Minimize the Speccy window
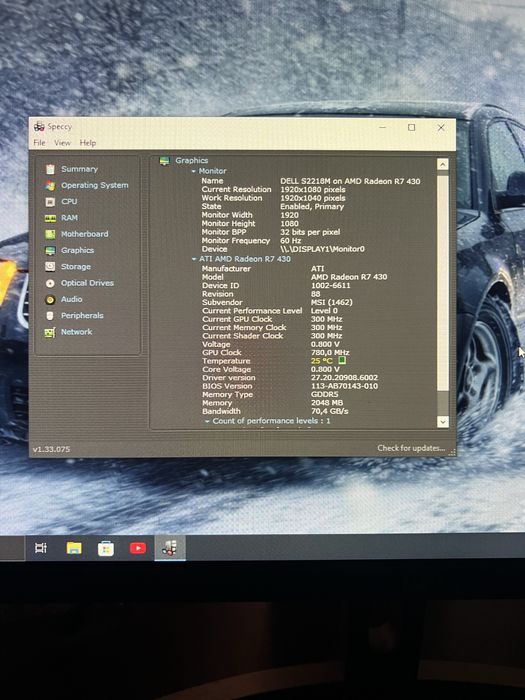The width and height of the screenshot is (525, 700). [383, 127]
